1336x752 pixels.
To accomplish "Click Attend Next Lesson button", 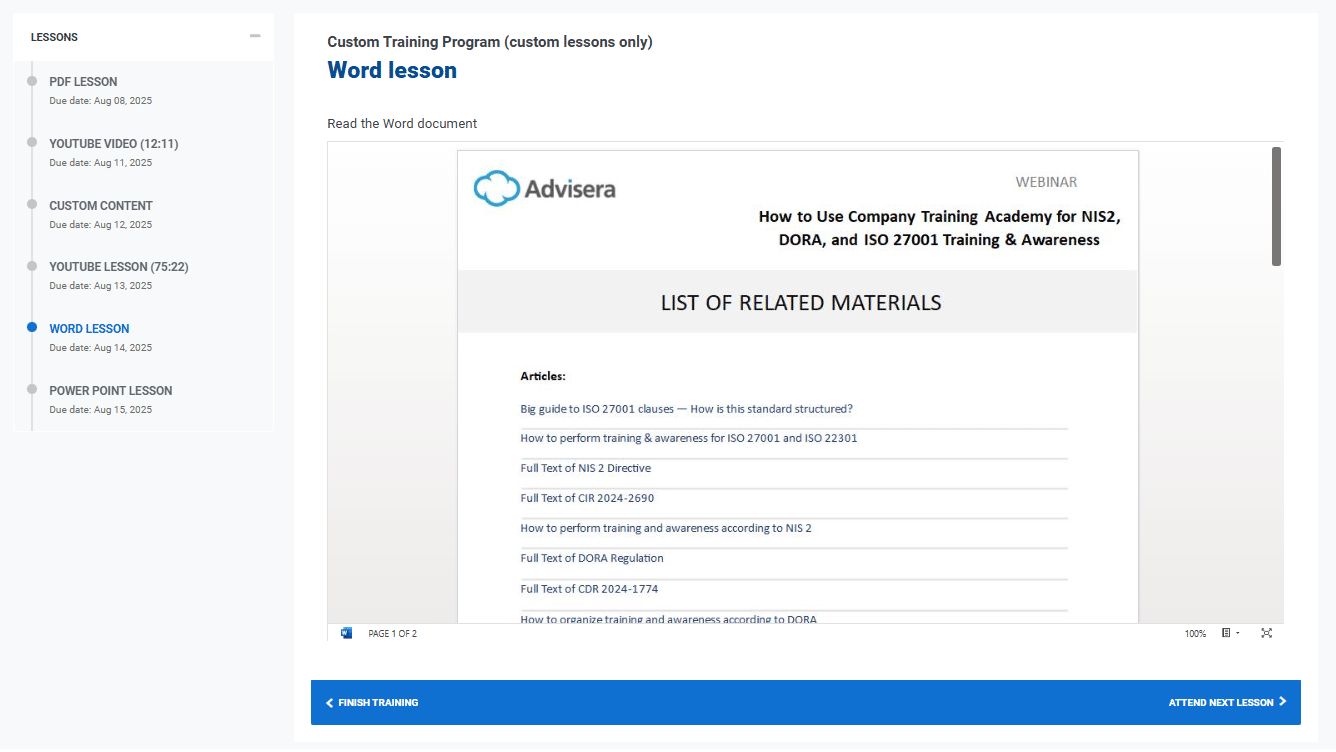I will [x=1227, y=703].
